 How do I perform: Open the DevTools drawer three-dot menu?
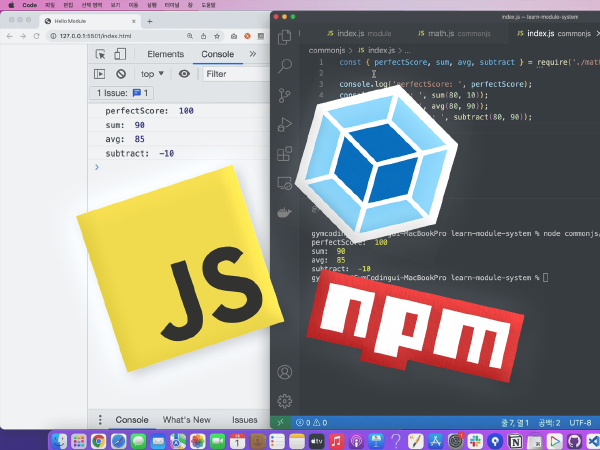pos(100,420)
